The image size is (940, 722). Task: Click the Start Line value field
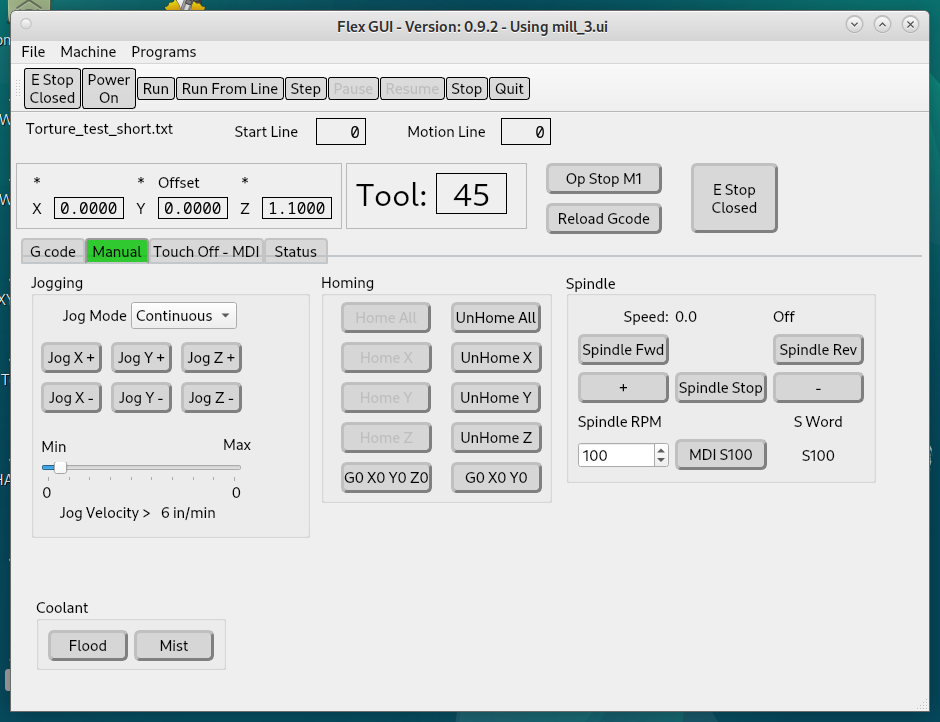click(341, 132)
